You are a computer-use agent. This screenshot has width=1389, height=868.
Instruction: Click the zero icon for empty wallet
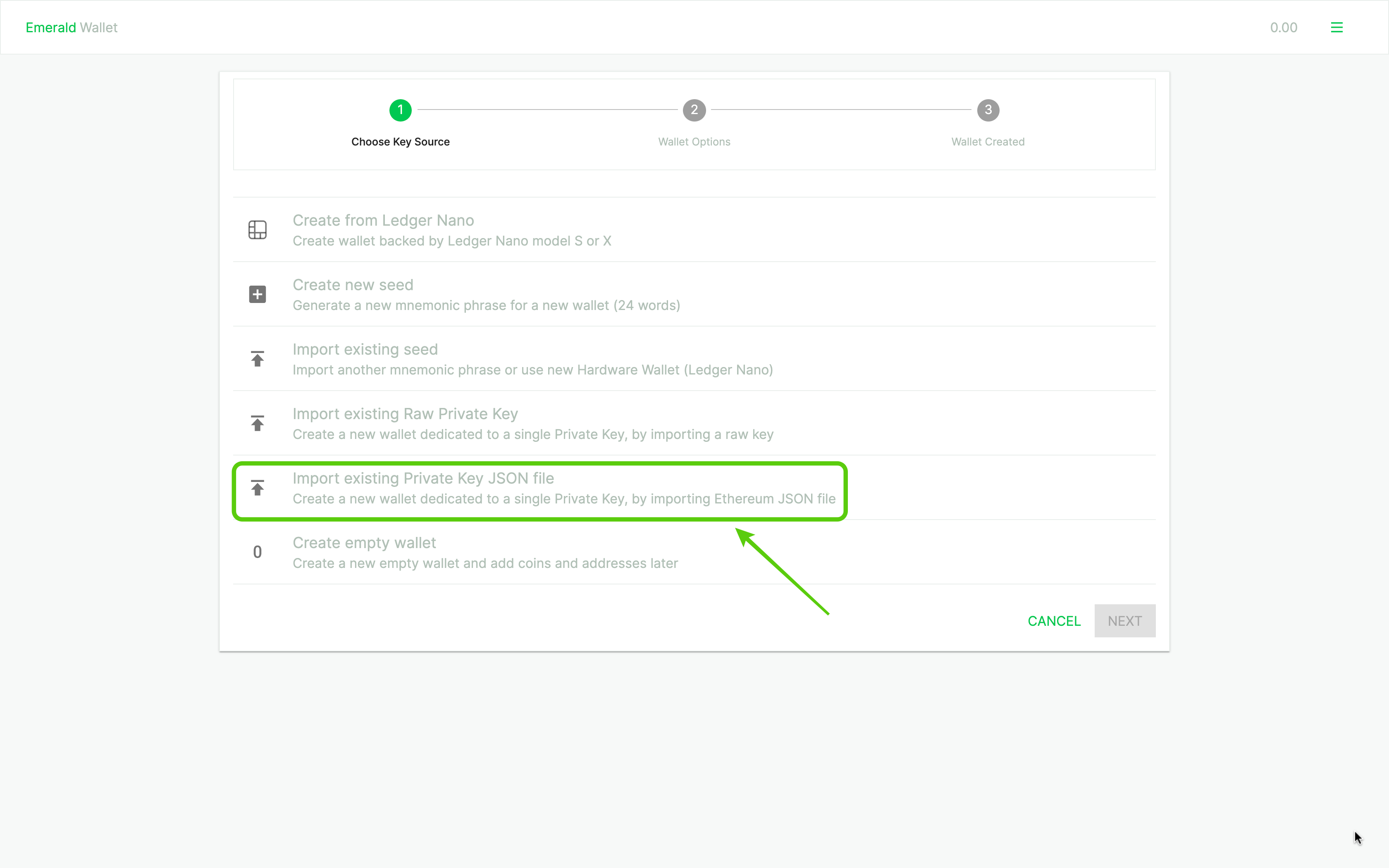[257, 552]
